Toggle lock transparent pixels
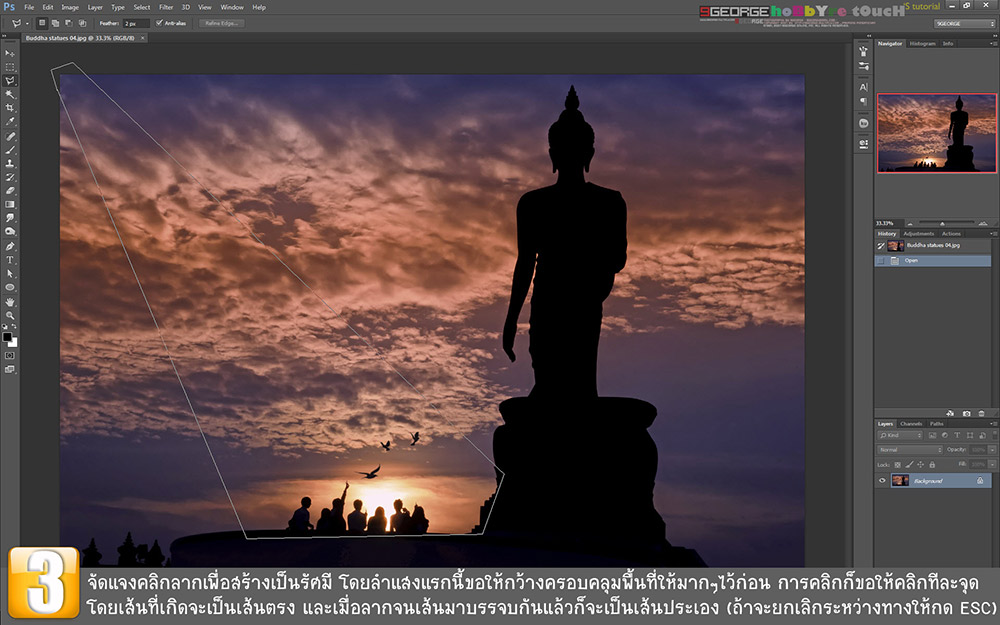This screenshot has width=1000, height=625. (x=897, y=465)
